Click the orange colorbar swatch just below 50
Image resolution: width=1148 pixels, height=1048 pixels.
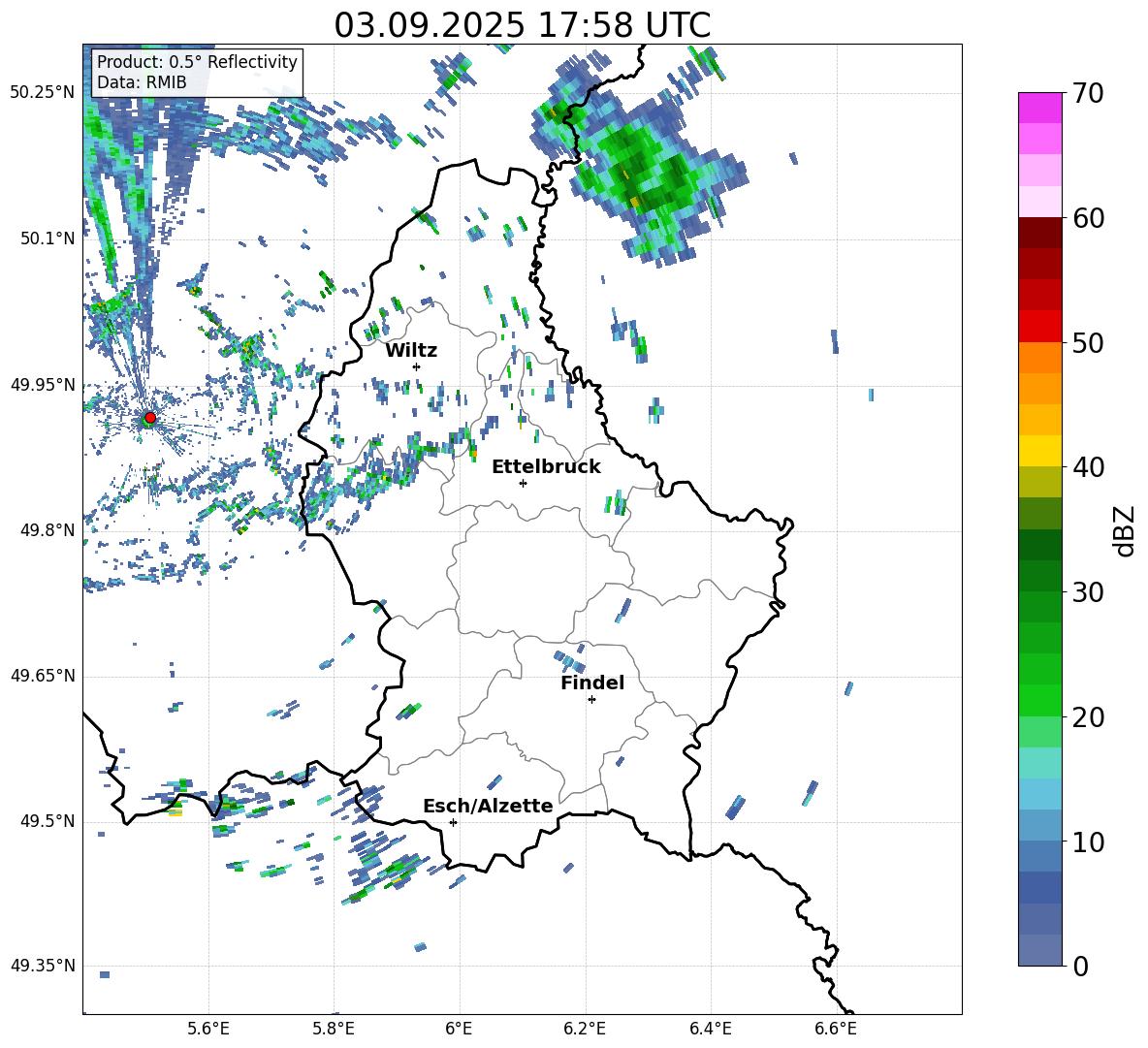1039,357
